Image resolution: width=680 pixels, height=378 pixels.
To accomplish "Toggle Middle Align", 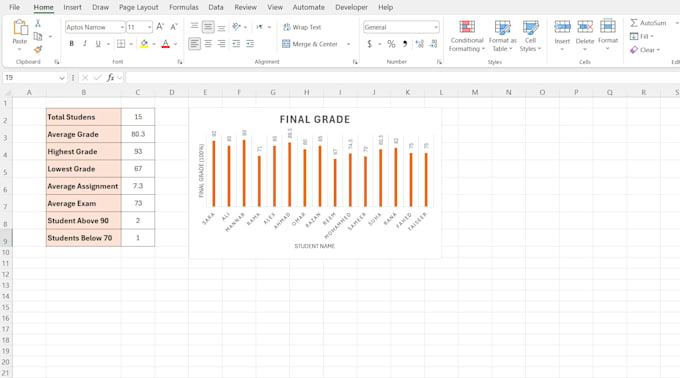I will (208, 27).
